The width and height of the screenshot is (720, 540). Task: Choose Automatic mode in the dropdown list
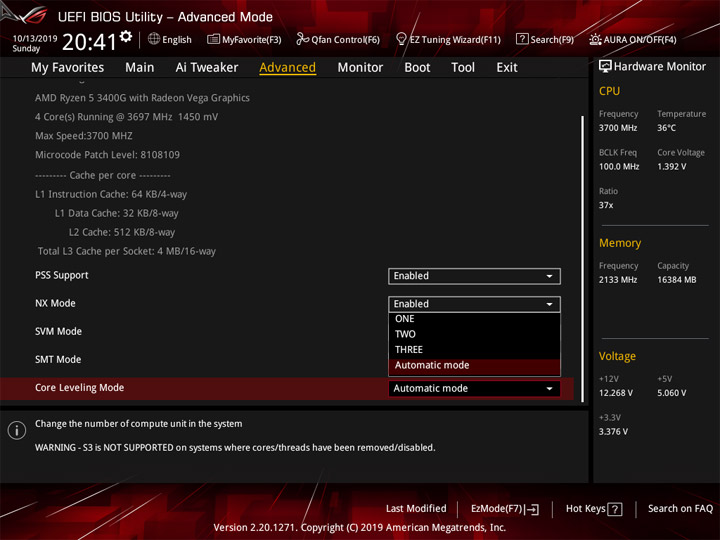[x=474, y=366]
